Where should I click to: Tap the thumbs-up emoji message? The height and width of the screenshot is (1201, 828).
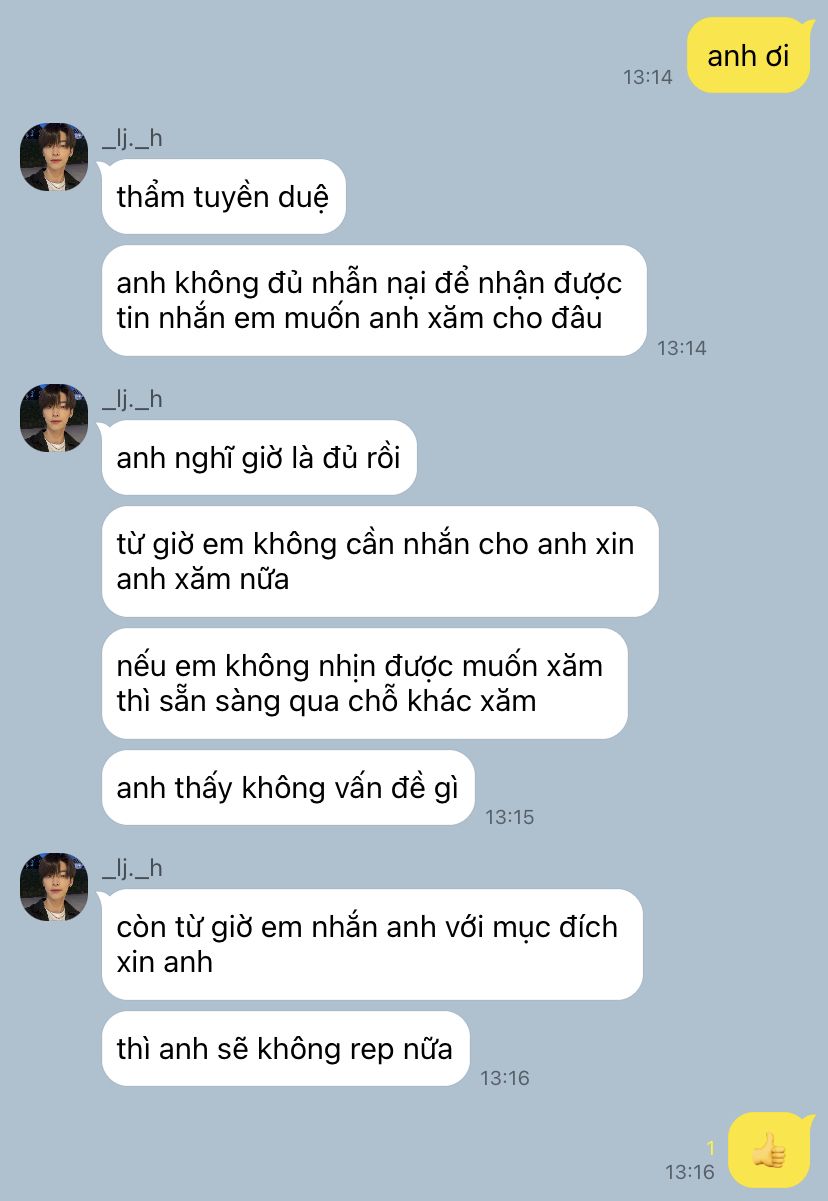click(770, 1150)
